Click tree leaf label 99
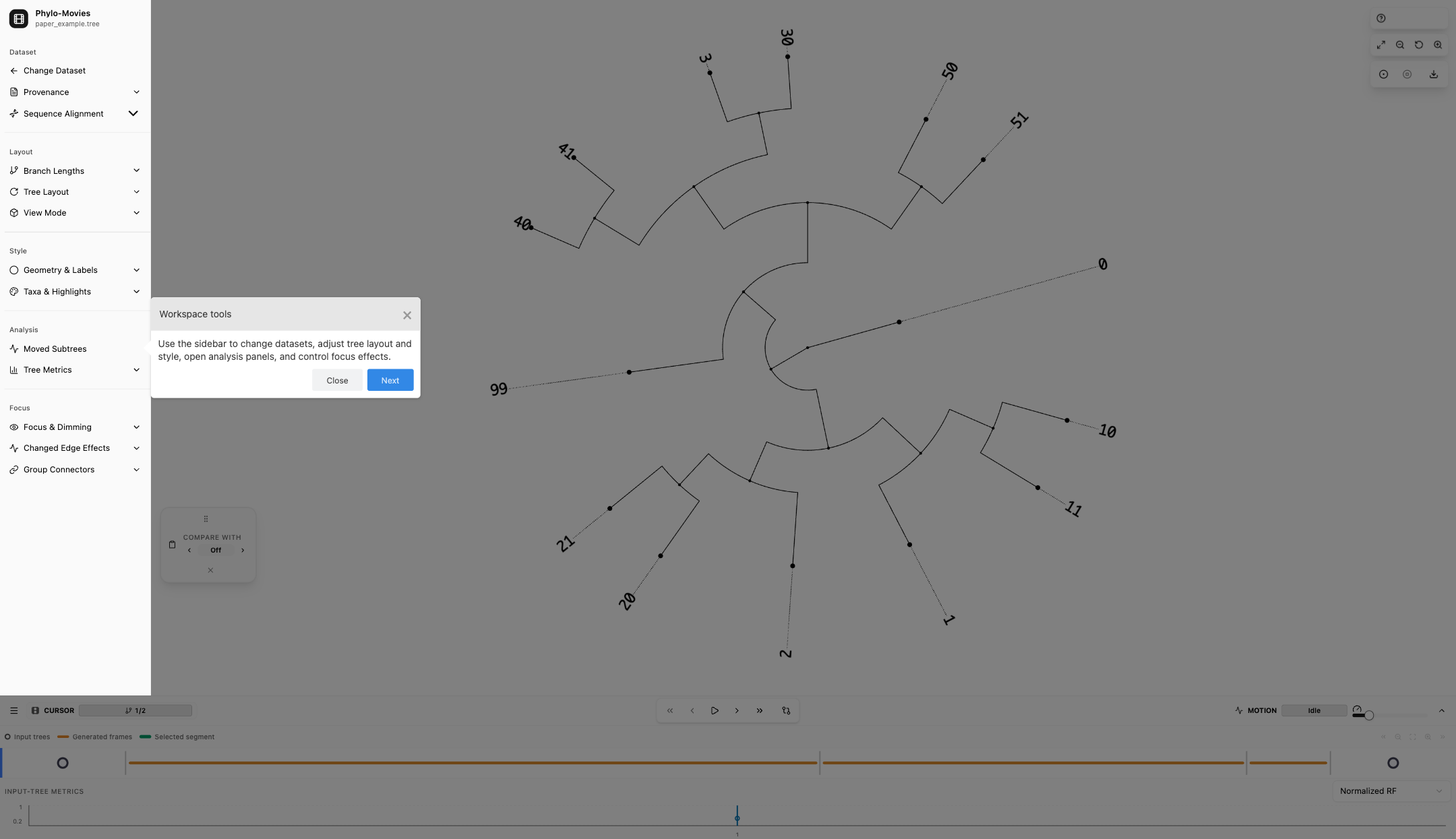 498,390
